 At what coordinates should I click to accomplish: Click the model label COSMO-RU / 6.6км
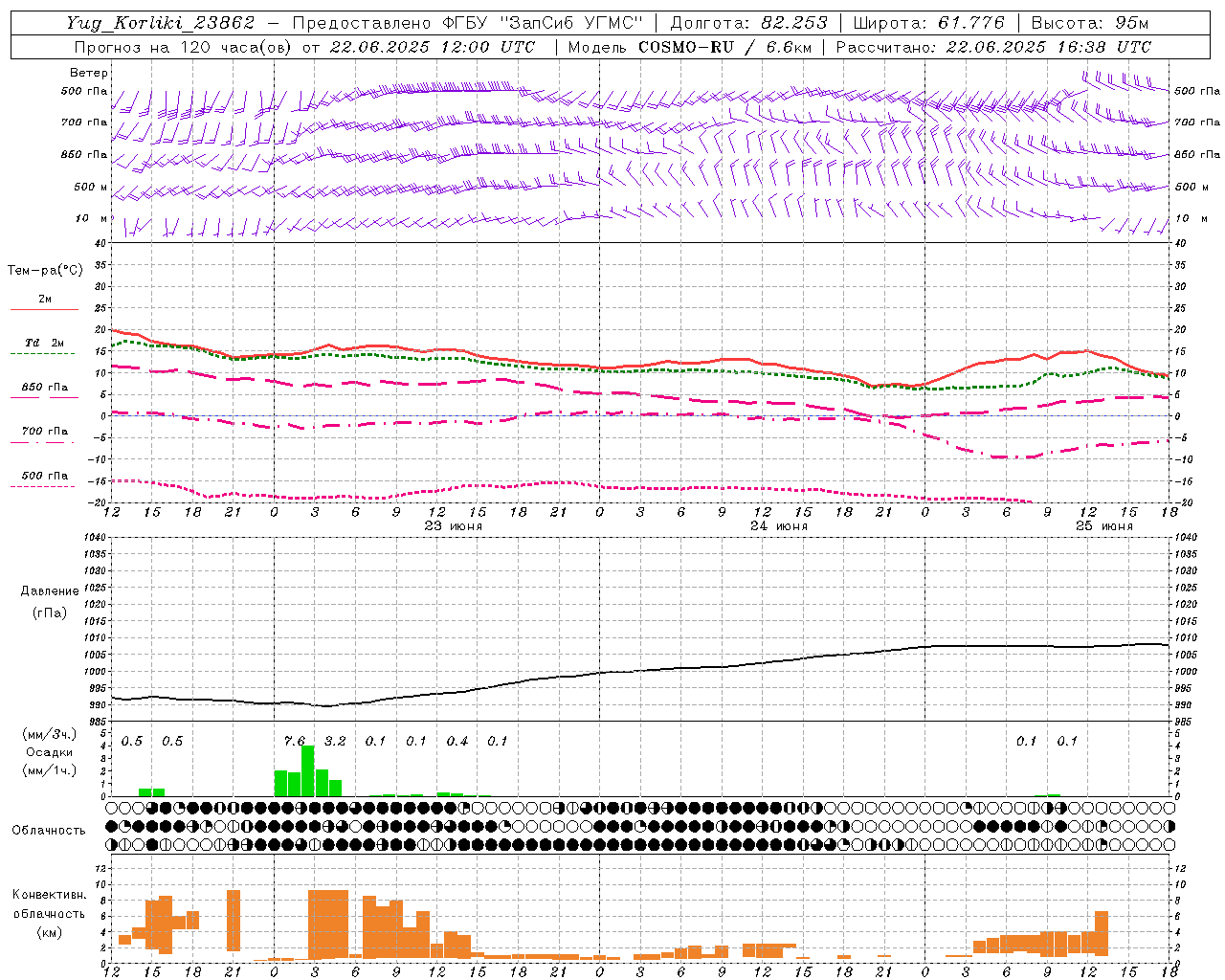tap(724, 47)
